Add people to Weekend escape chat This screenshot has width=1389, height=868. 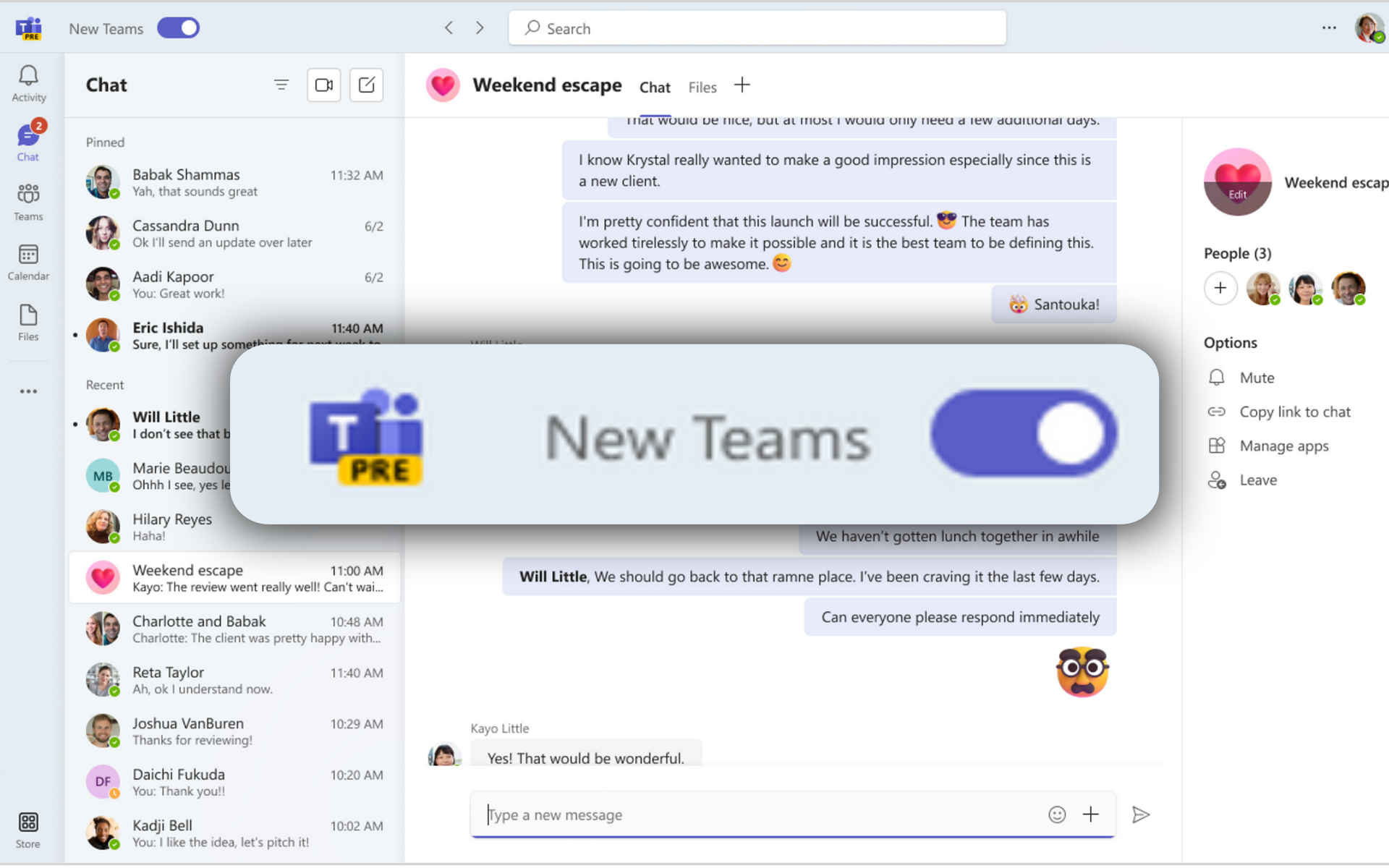coord(1220,289)
